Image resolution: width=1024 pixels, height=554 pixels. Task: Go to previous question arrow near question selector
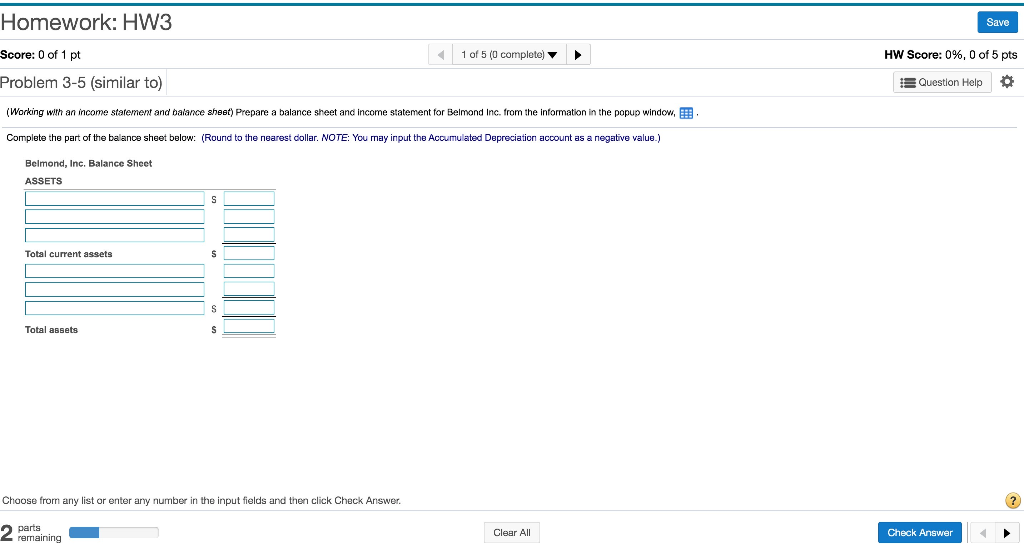point(441,55)
